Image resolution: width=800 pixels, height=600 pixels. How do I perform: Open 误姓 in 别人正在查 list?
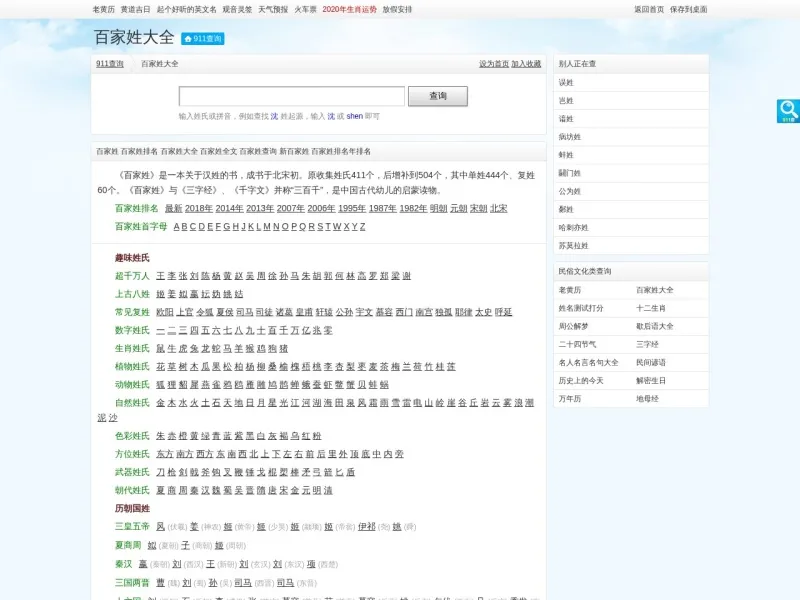(566, 83)
